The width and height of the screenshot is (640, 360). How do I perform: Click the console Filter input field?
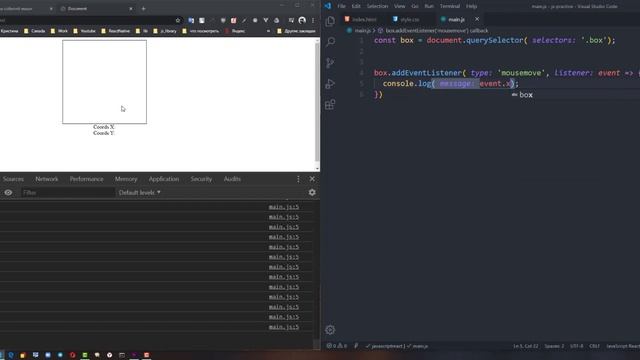[68, 192]
